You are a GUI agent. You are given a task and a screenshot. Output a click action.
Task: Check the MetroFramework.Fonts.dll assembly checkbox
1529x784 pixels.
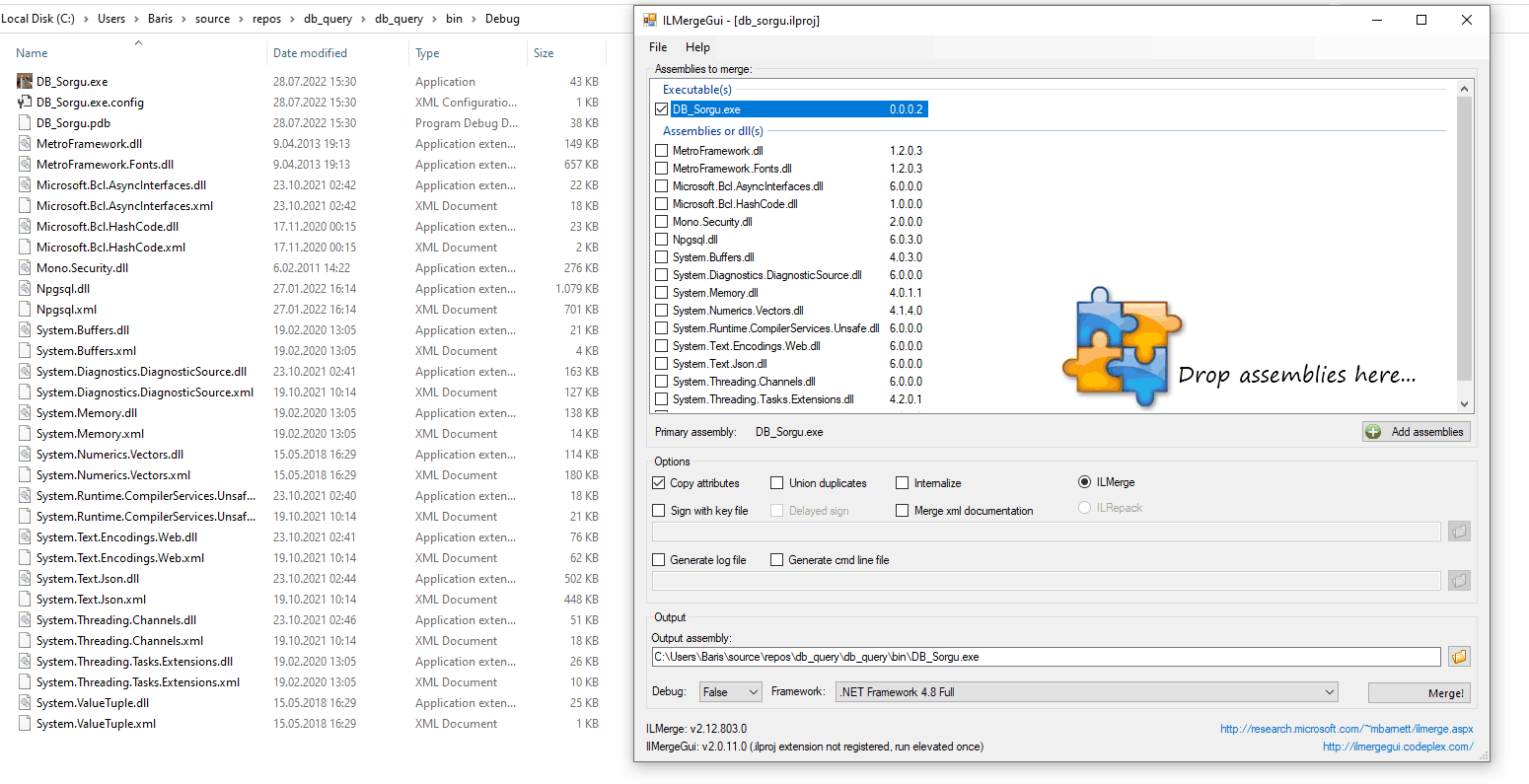click(661, 169)
